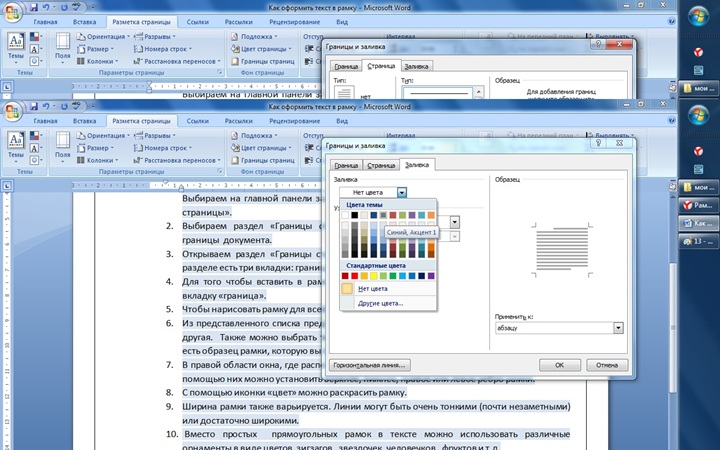Open the Ориентация dropdown in the lower window
This screenshot has width=720, height=450.
click(103, 135)
